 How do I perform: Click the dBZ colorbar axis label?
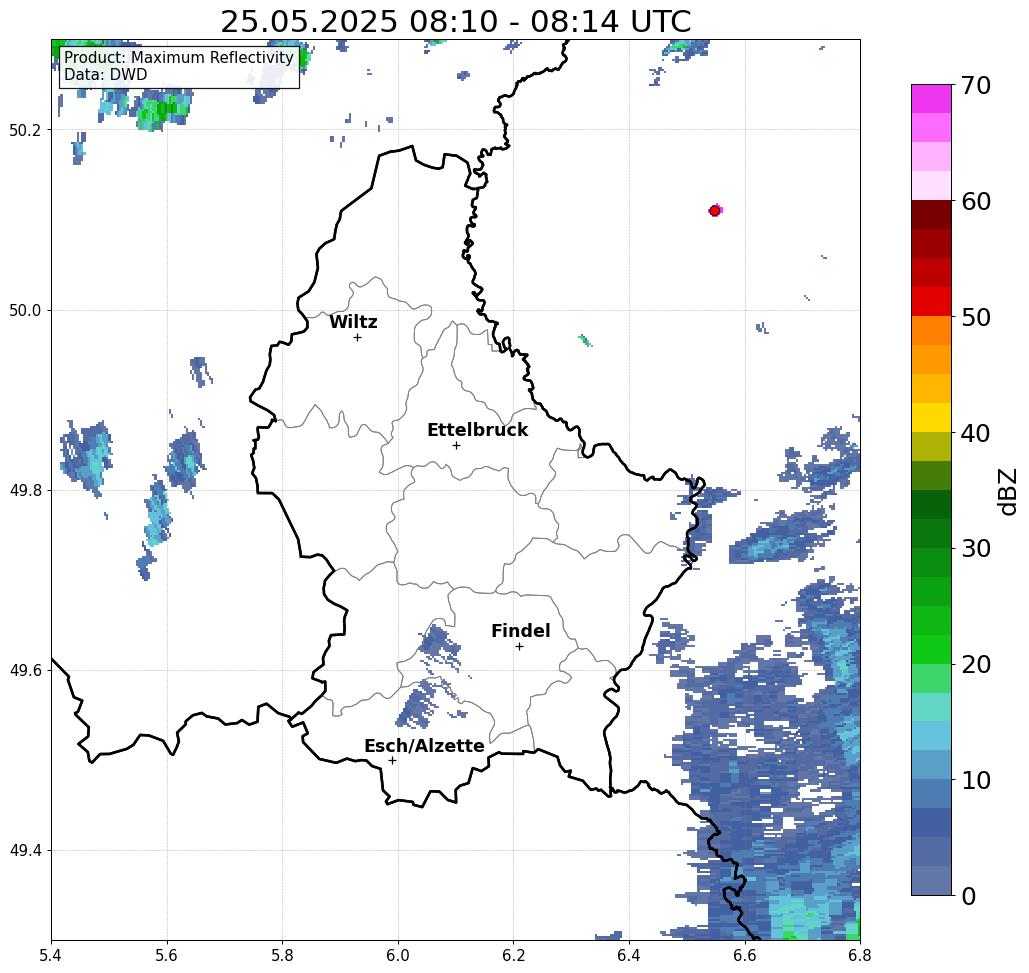click(1007, 490)
